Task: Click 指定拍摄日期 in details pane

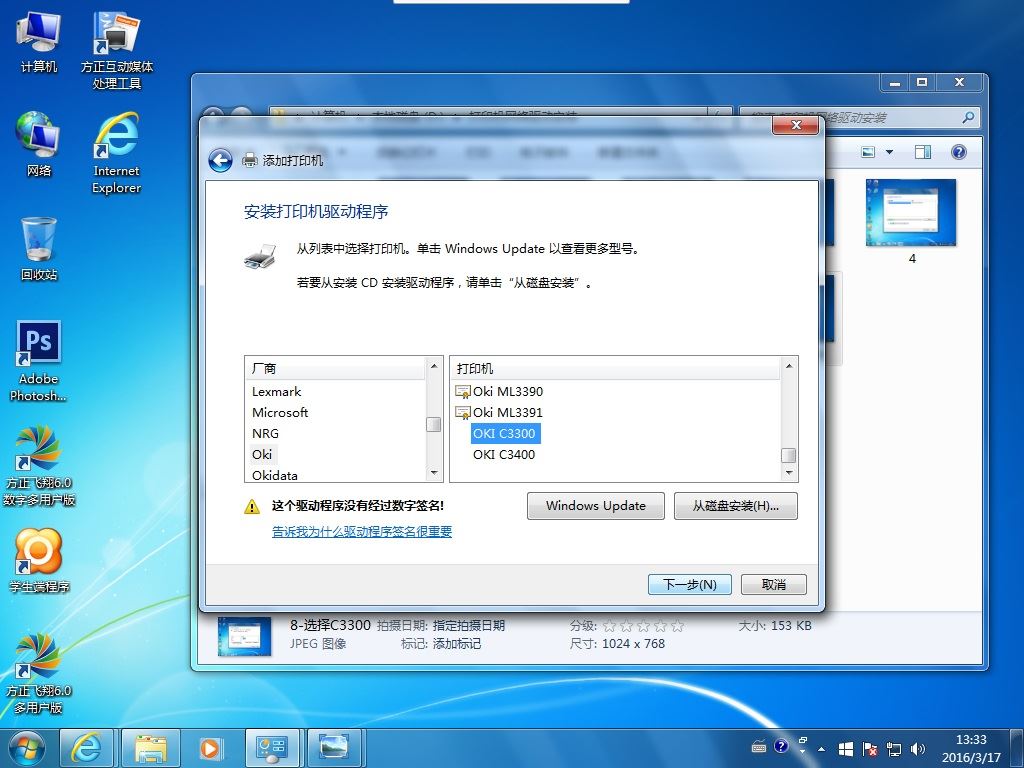Action: [x=468, y=625]
